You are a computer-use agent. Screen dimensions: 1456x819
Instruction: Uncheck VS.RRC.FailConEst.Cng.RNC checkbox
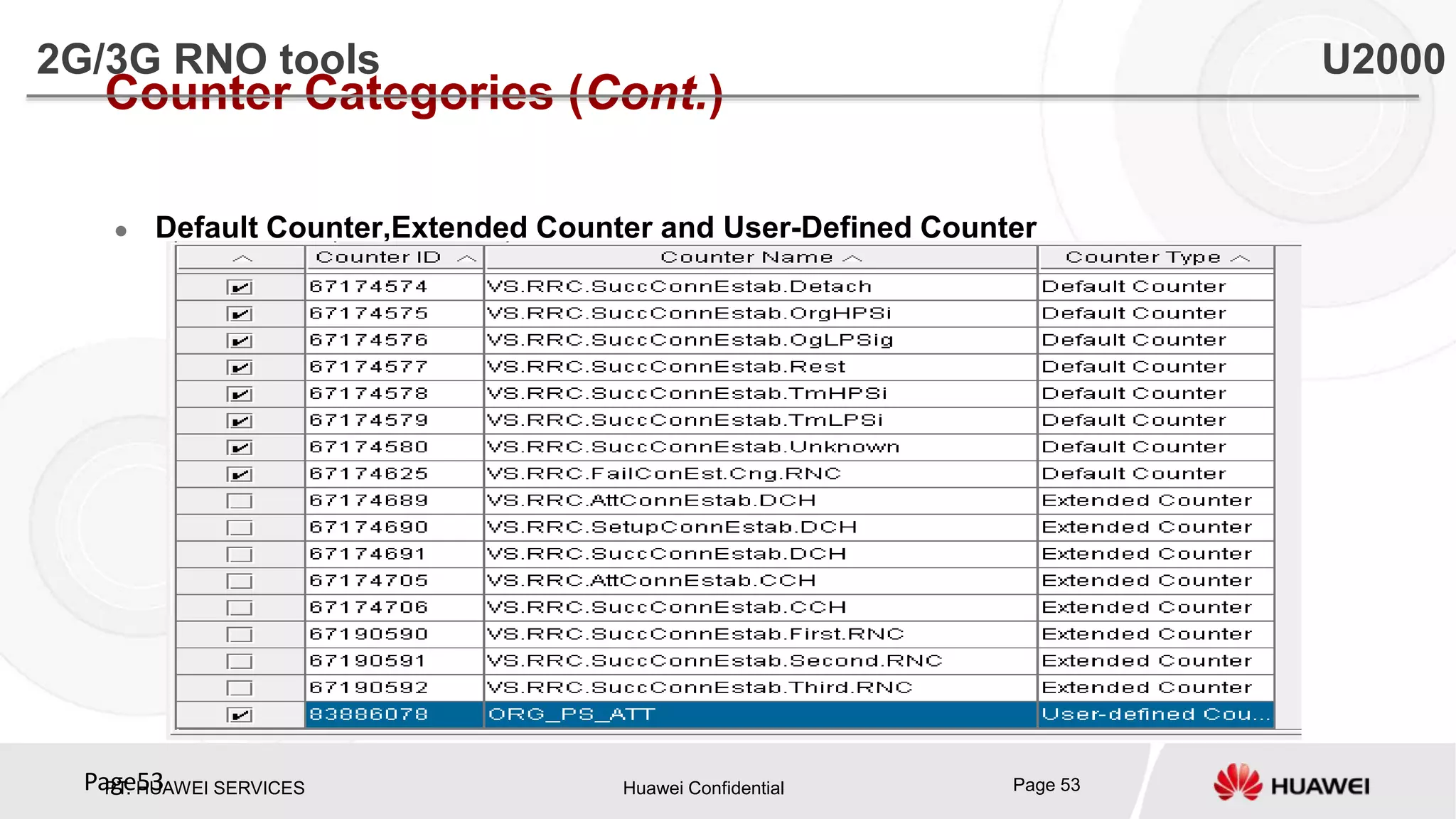pos(240,475)
